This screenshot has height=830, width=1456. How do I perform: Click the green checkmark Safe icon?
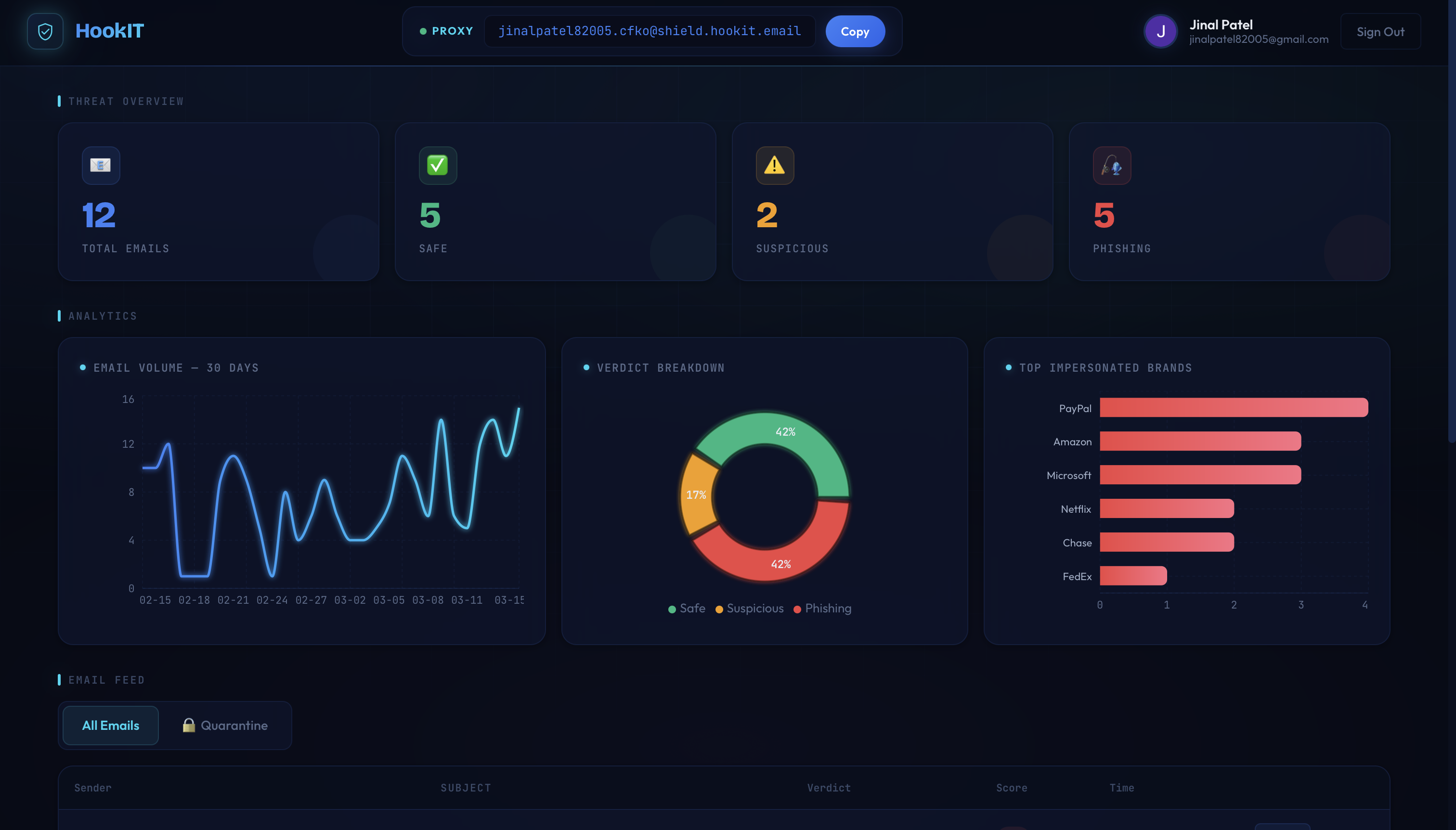point(438,165)
